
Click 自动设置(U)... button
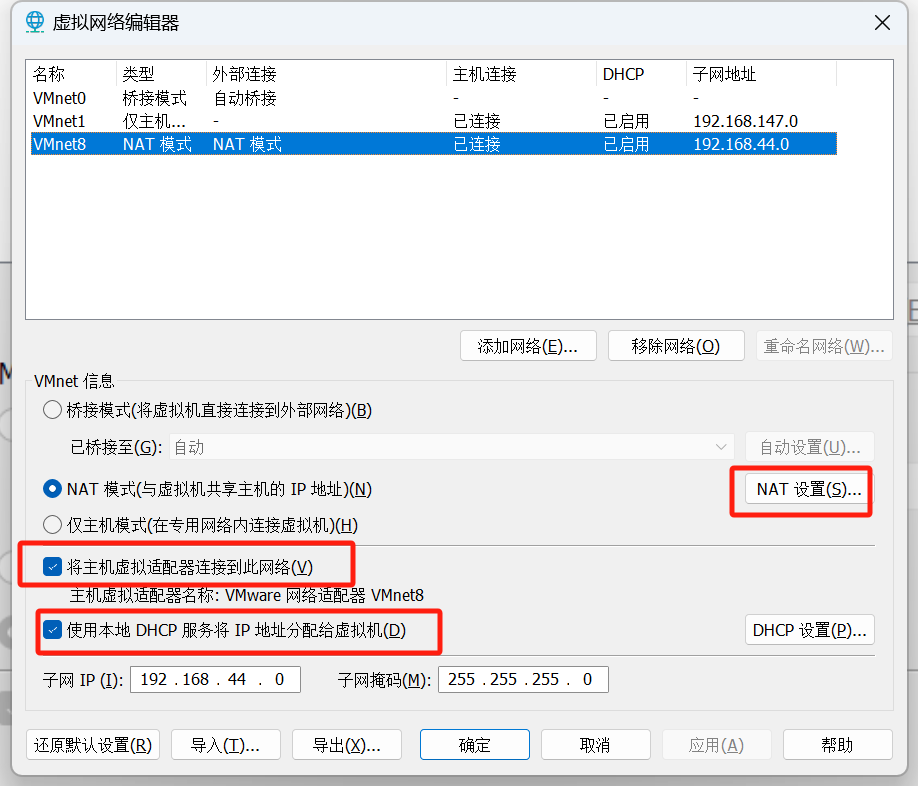click(x=810, y=447)
